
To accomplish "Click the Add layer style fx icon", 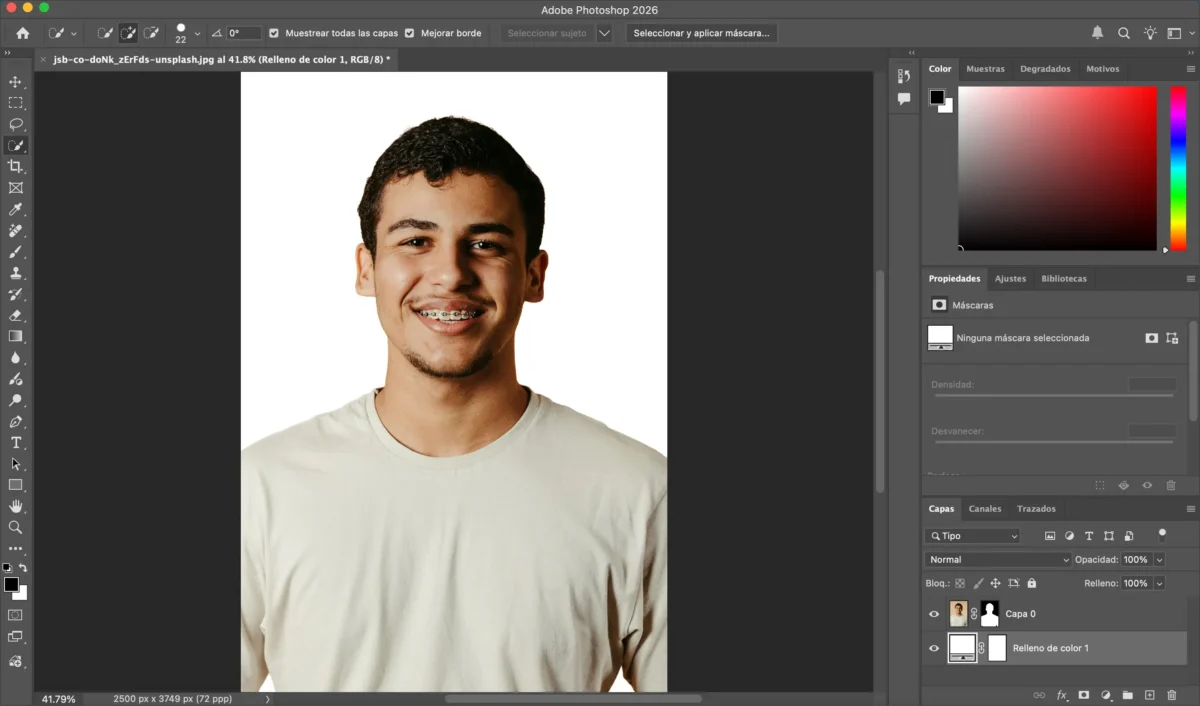I will point(1062,695).
